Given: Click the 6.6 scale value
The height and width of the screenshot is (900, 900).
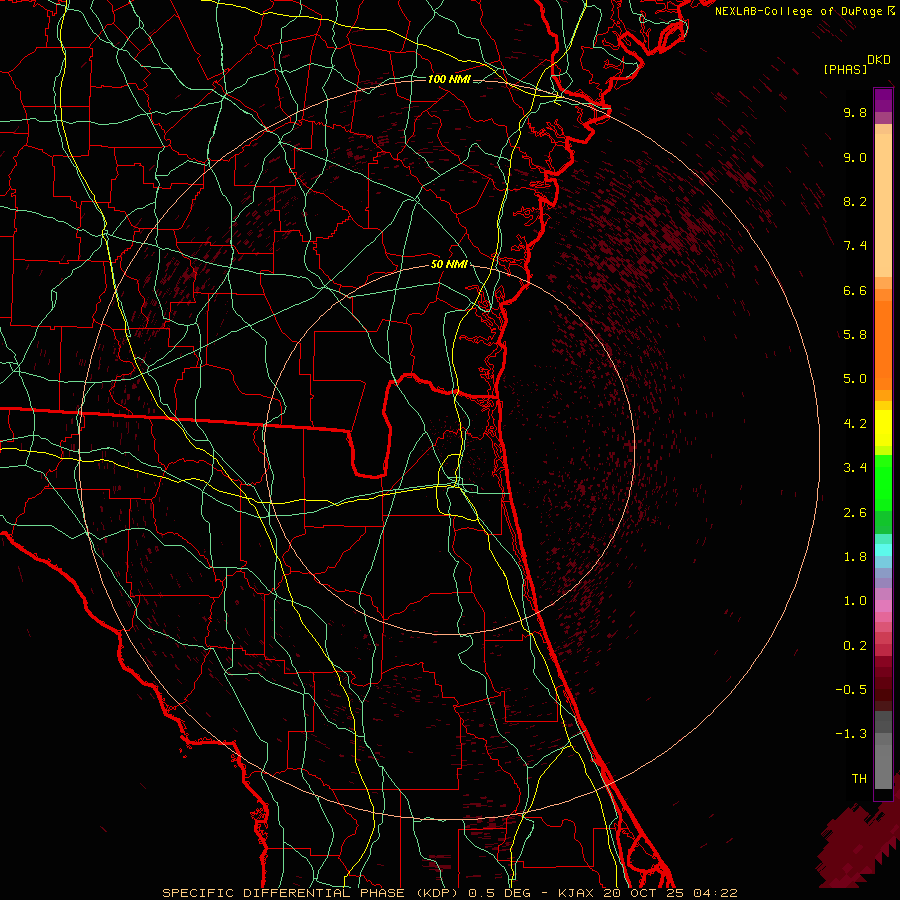Looking at the screenshot, I should (x=855, y=290).
